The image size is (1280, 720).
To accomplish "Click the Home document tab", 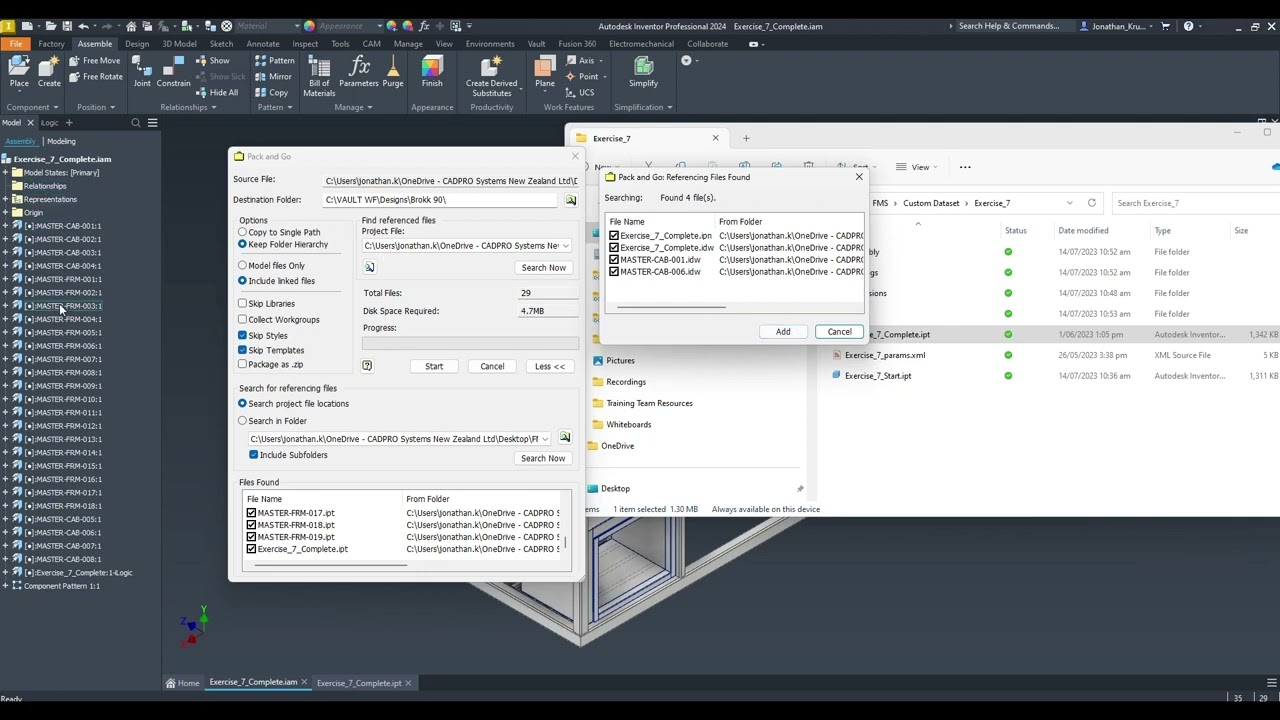I will point(183,683).
